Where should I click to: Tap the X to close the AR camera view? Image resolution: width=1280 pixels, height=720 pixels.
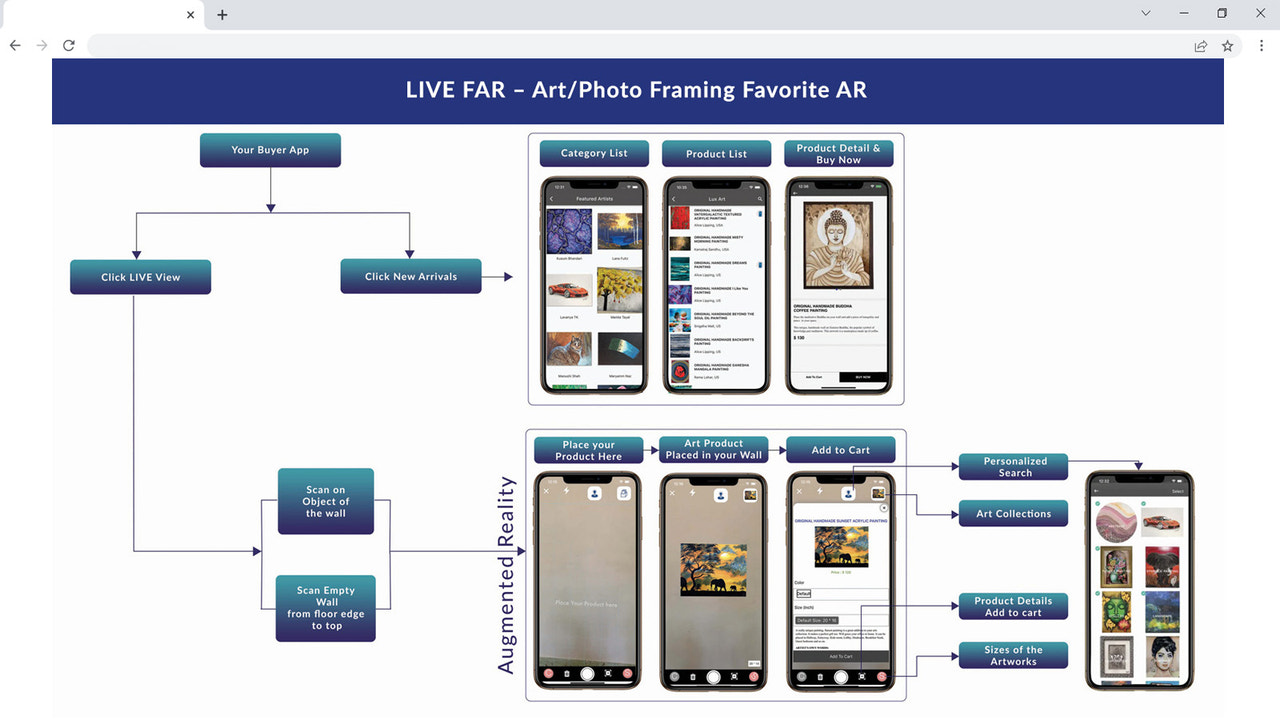547,491
